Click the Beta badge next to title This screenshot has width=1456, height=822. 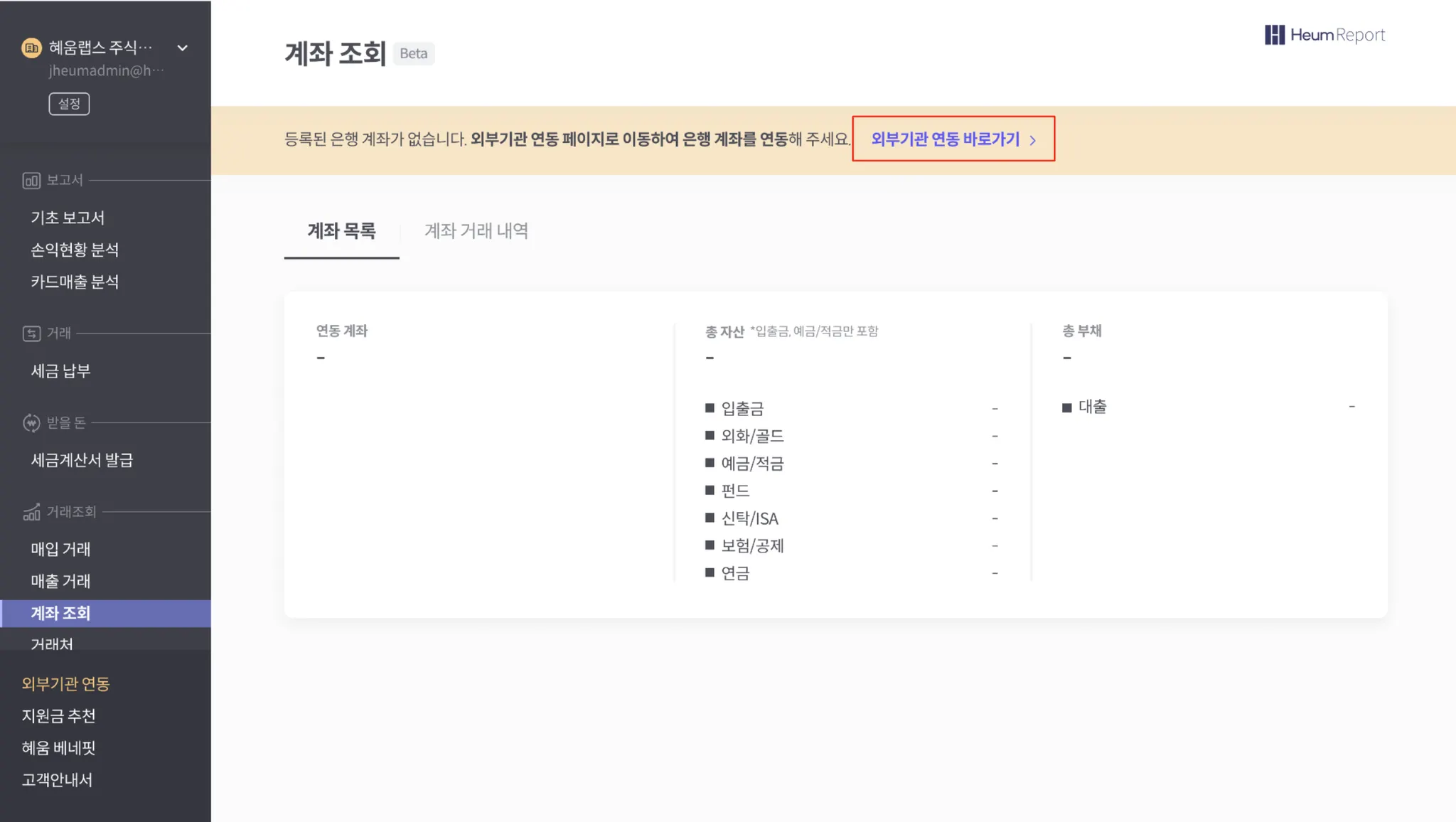tap(413, 54)
